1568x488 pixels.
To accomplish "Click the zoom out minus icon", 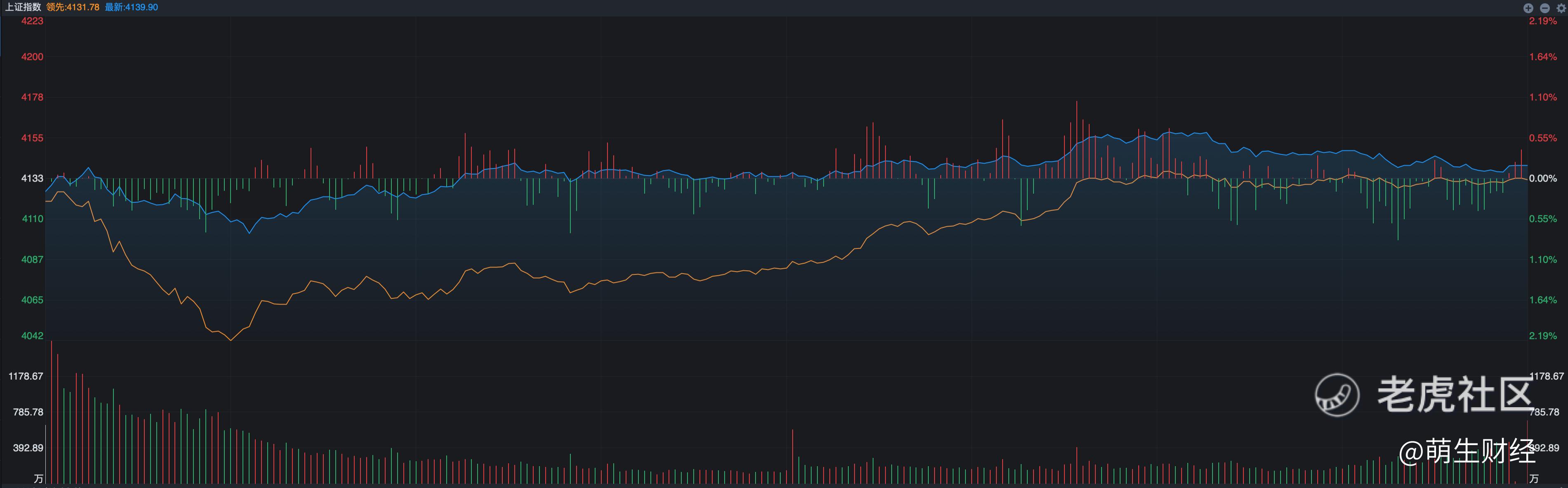I will click(1544, 8).
